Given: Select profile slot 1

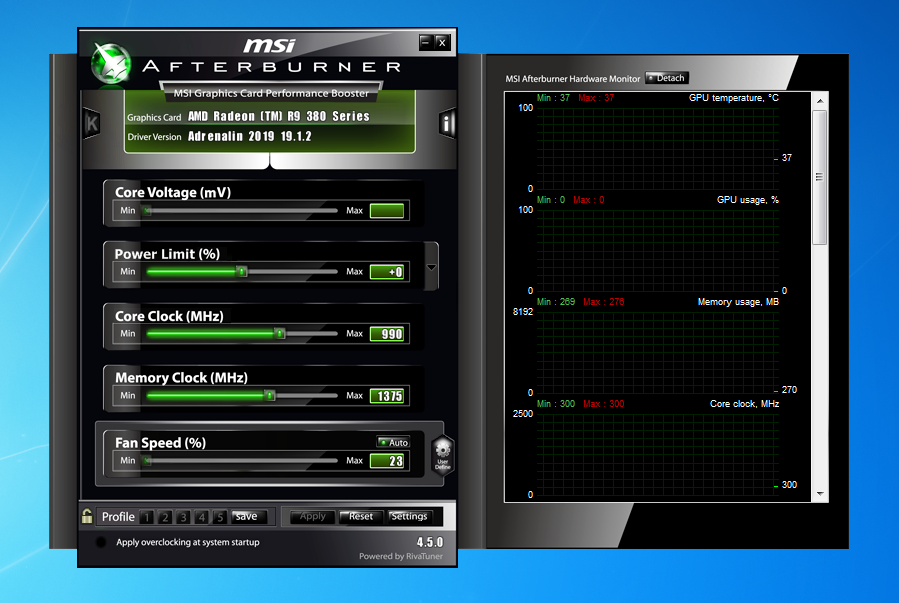Looking at the screenshot, I should (x=147, y=517).
